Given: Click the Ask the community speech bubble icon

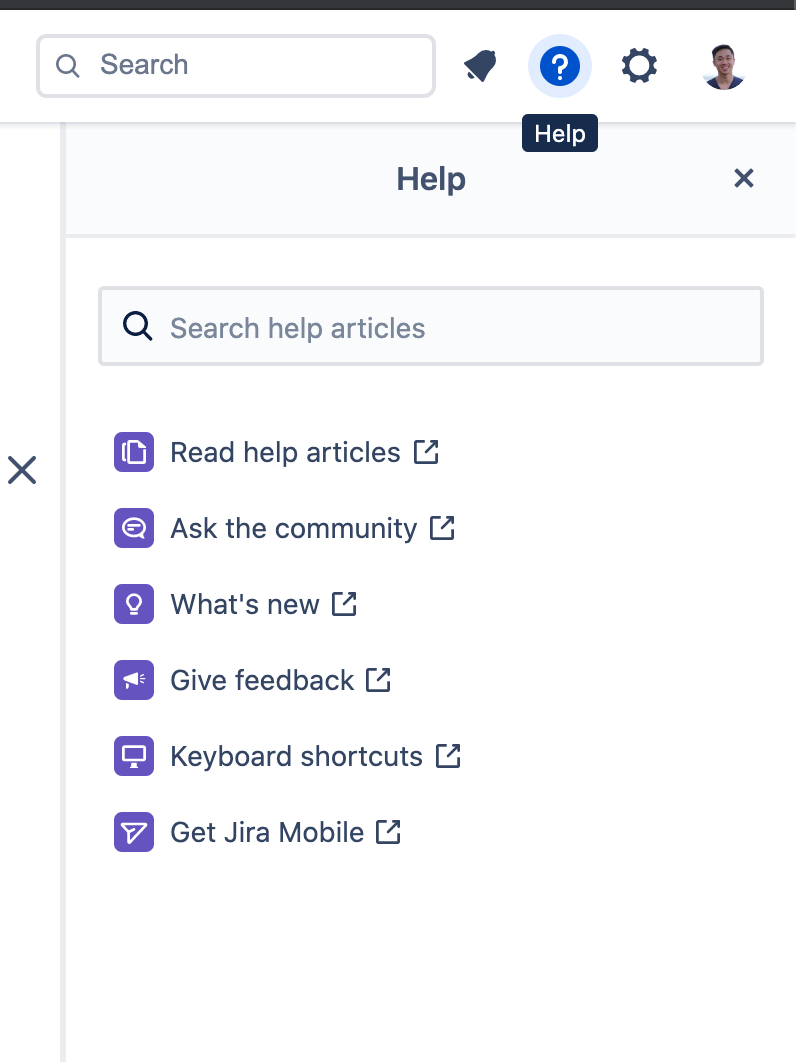Looking at the screenshot, I should (134, 528).
